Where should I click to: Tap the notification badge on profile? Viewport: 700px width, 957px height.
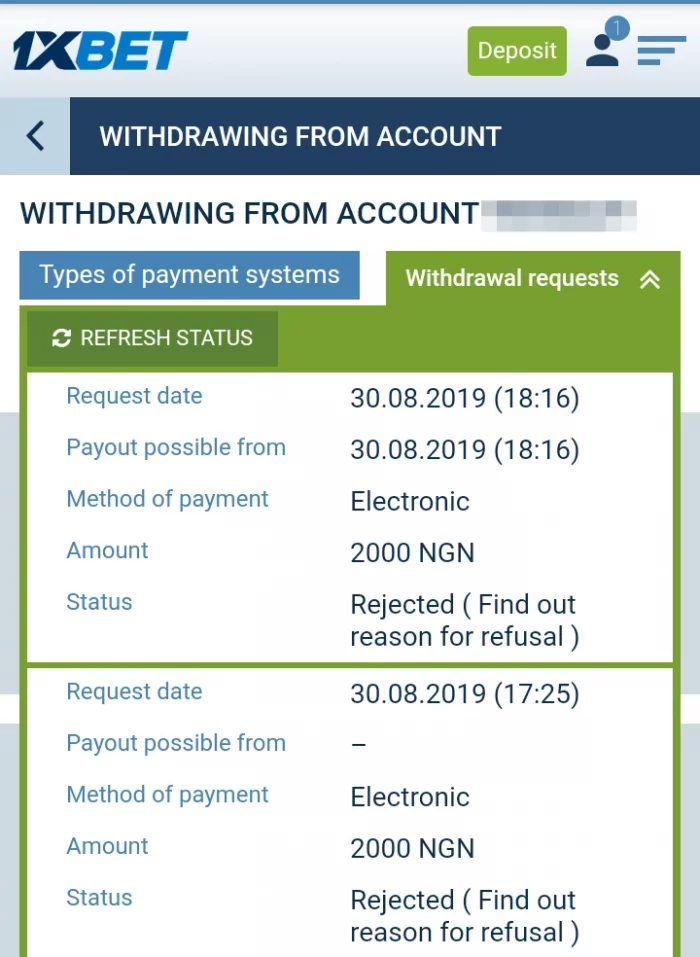(x=617, y=28)
